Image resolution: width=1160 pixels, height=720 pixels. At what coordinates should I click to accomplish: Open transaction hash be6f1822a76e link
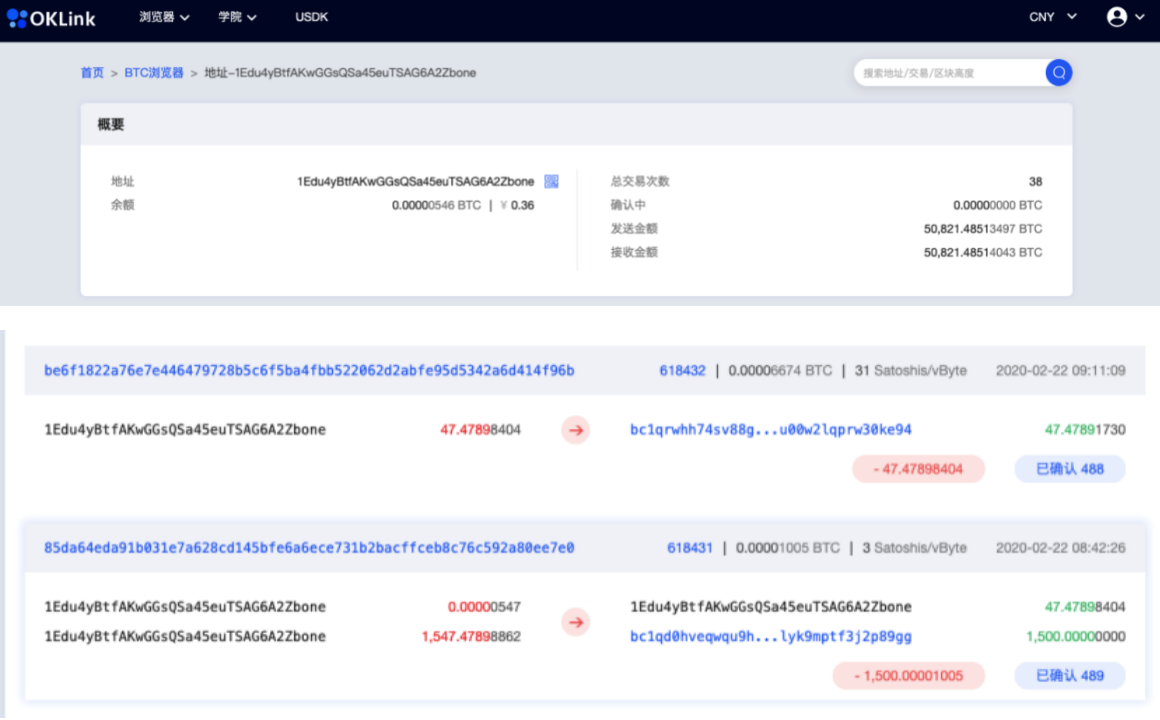[309, 371]
